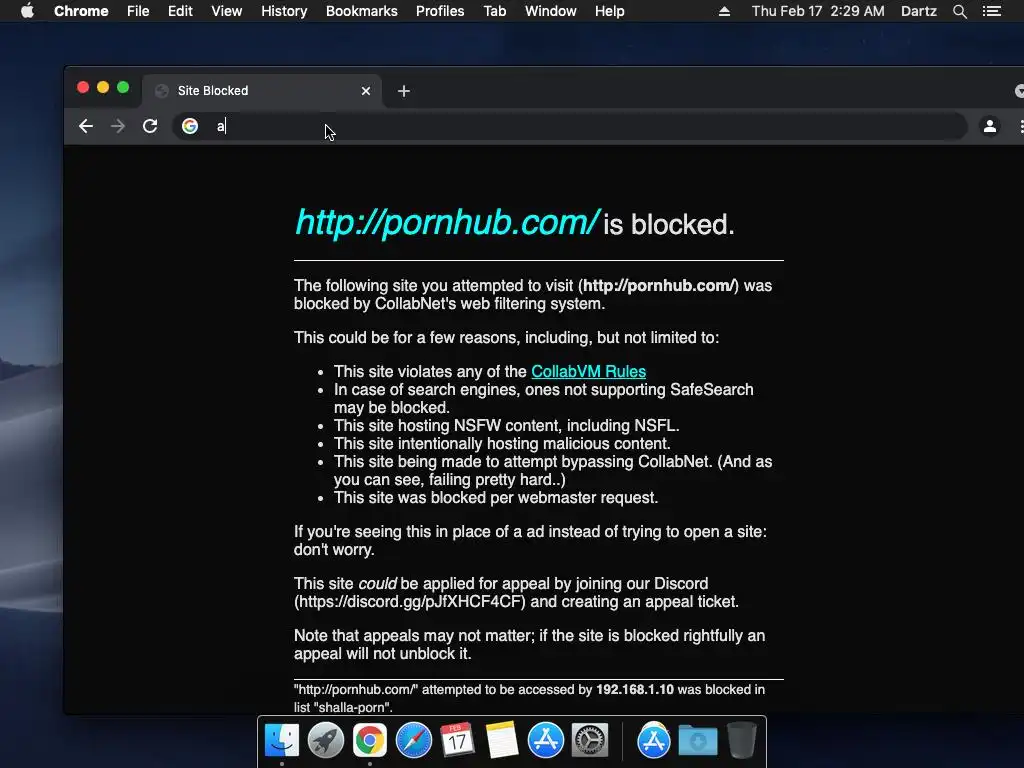
Task: Close the Site Blocked tab
Action: click(x=366, y=91)
